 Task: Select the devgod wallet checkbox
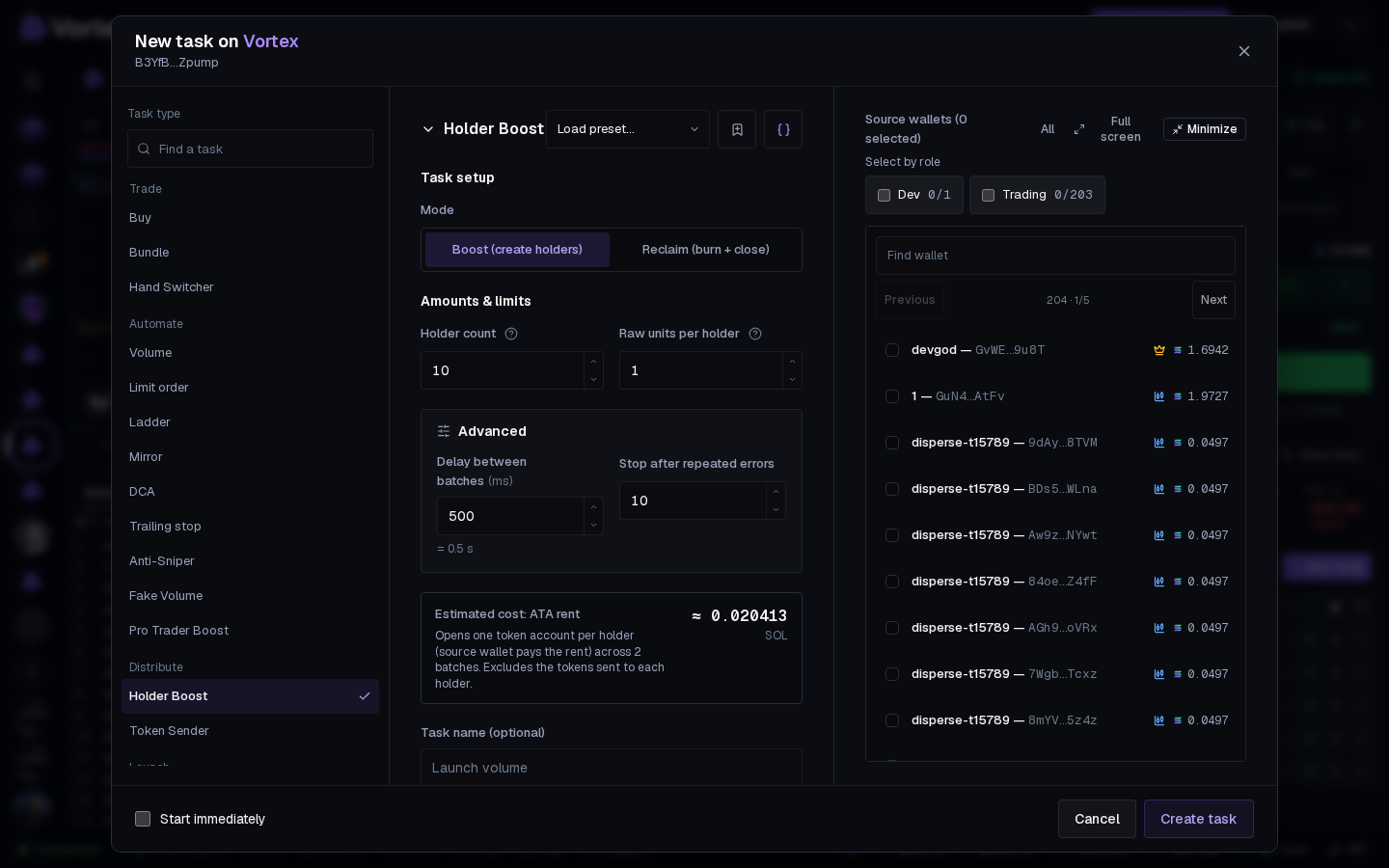pos(892,350)
